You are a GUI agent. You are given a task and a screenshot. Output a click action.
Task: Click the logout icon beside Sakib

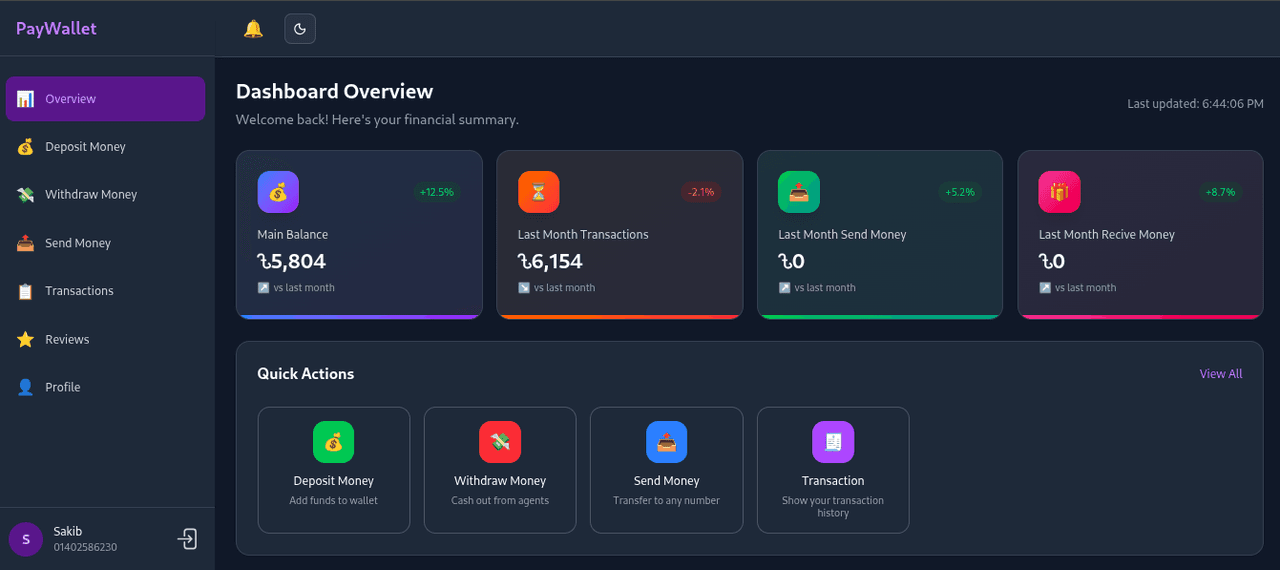coord(187,539)
